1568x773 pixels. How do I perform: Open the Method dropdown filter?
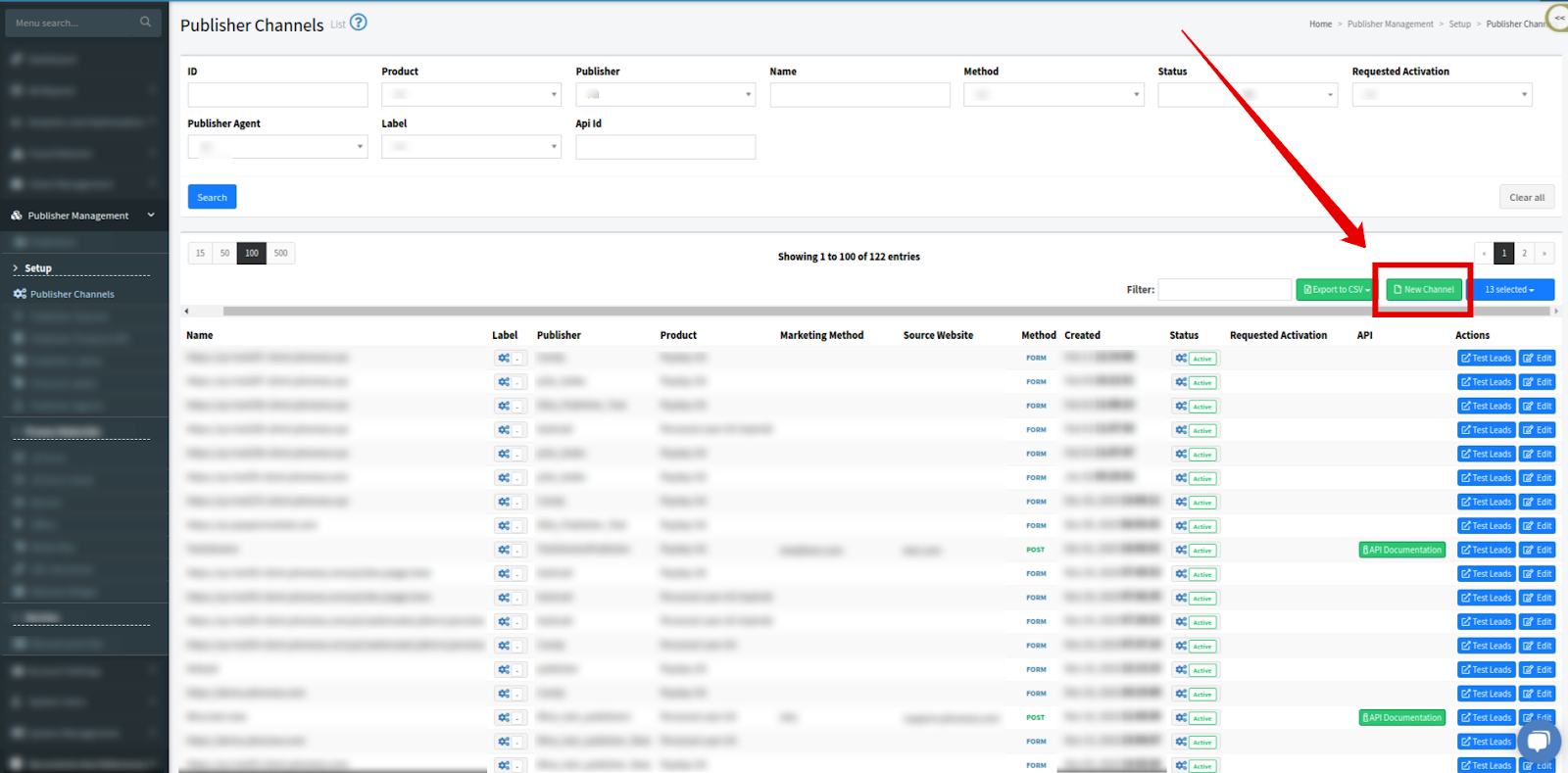1053,95
